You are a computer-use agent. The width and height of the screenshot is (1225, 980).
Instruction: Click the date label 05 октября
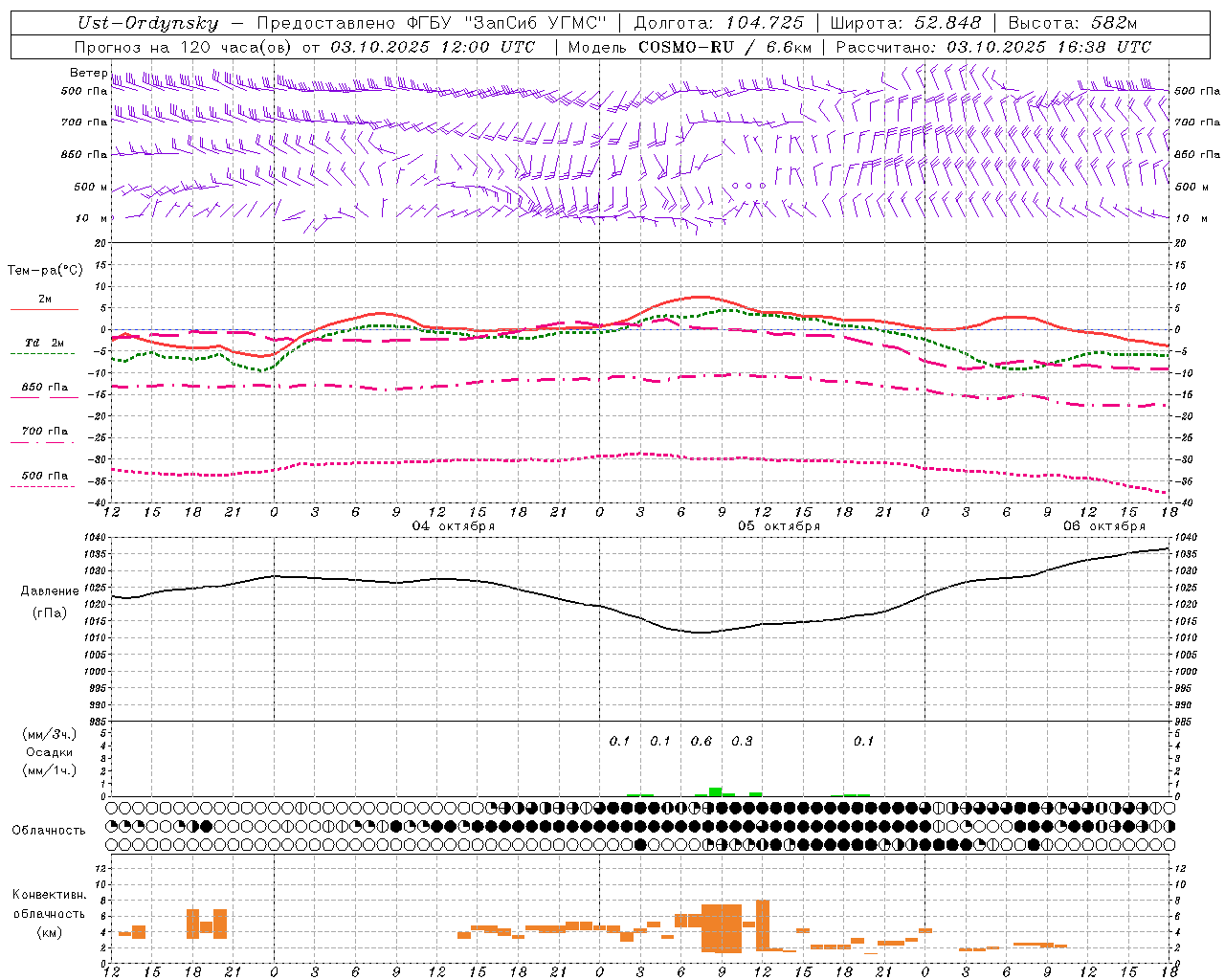(x=779, y=526)
